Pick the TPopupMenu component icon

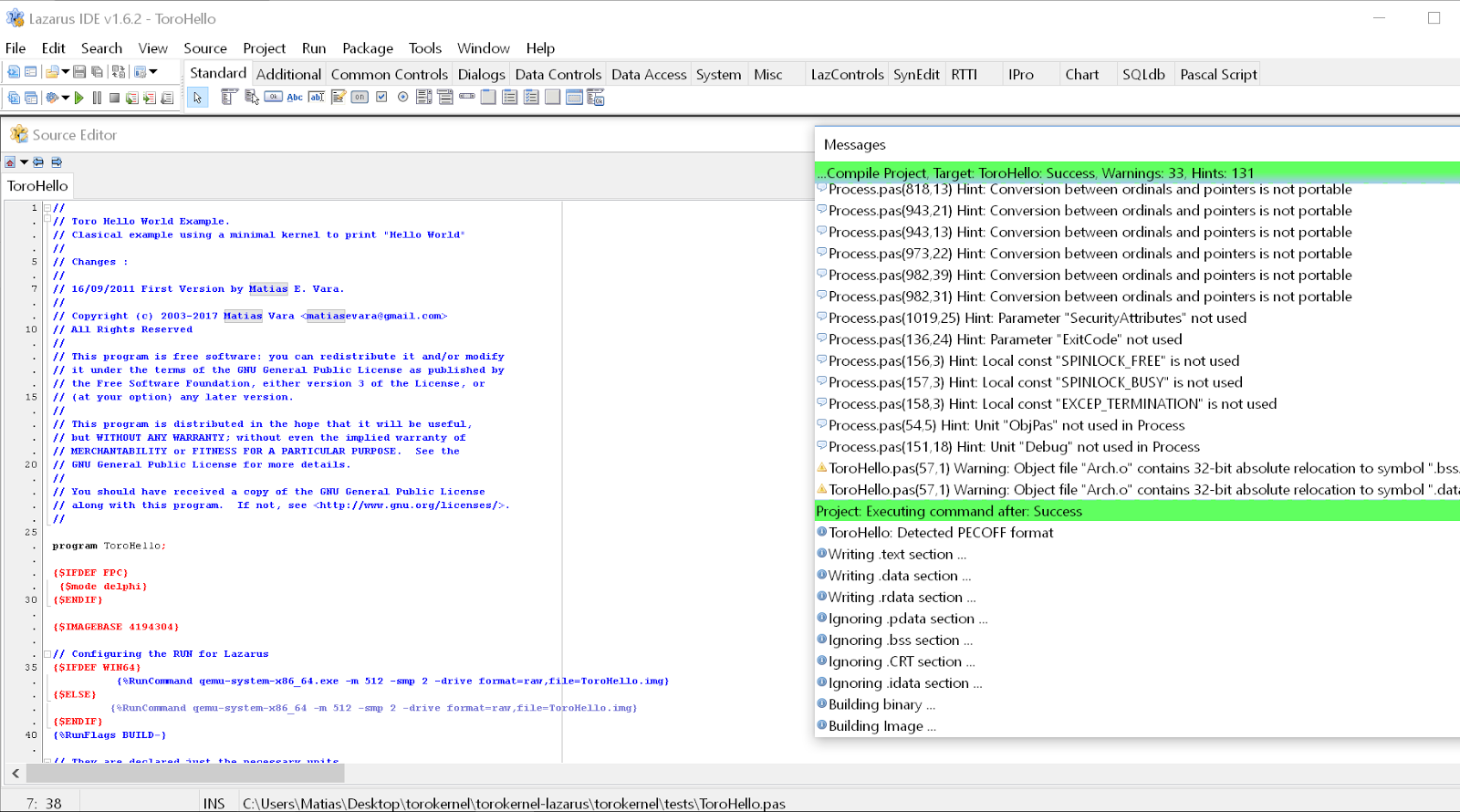(252, 97)
